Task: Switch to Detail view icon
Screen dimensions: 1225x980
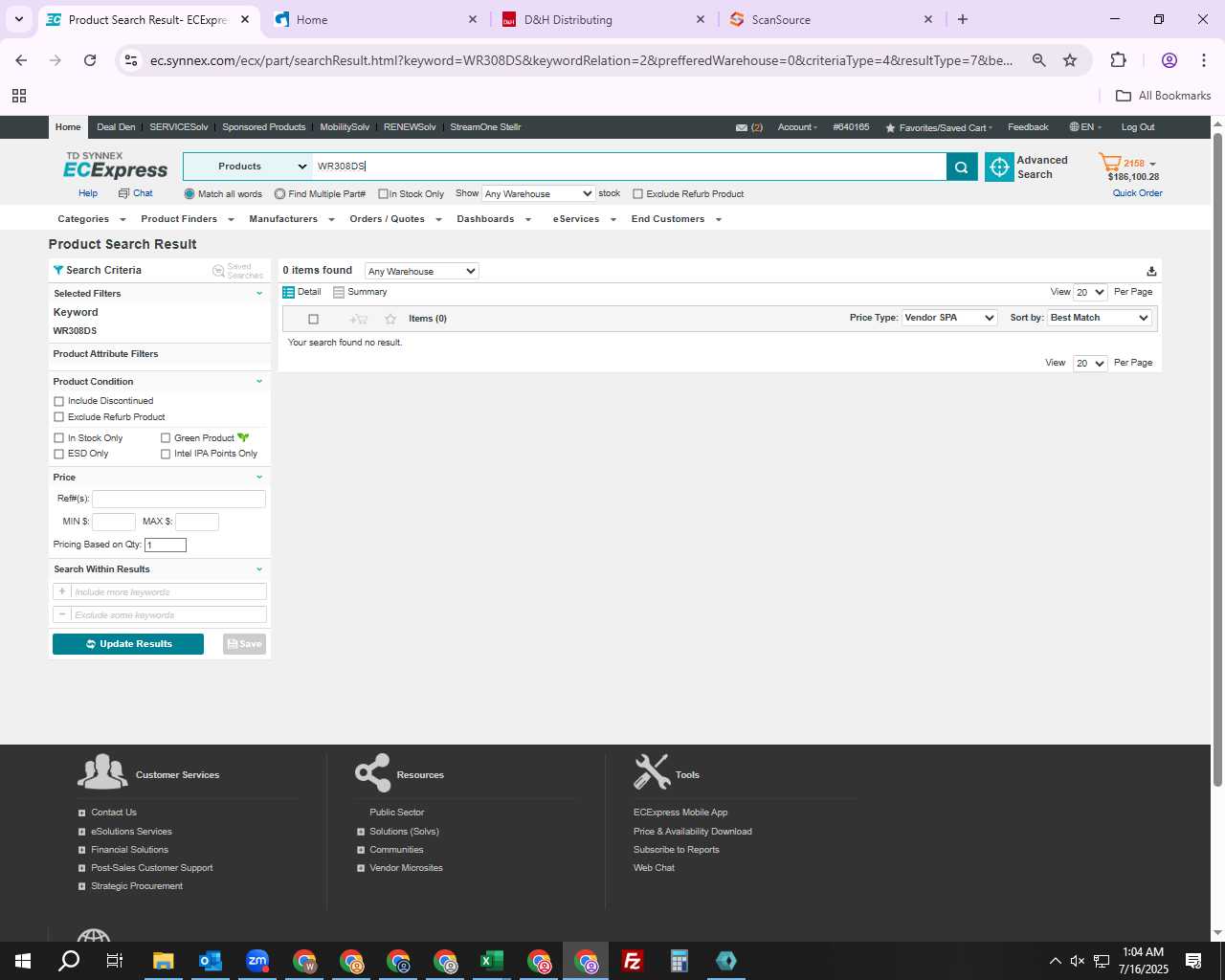Action: coord(288,292)
